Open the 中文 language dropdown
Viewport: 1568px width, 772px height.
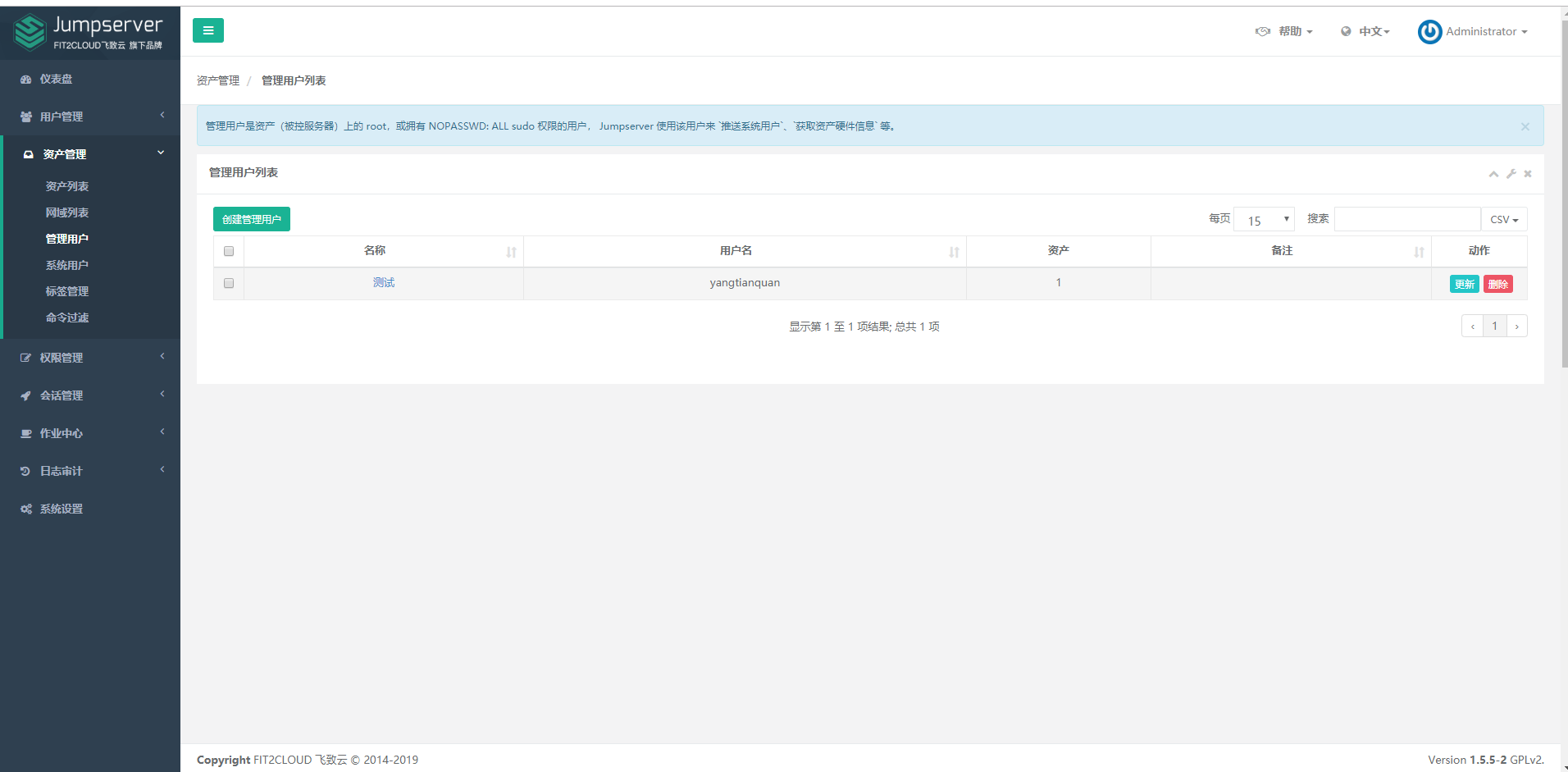tap(1365, 32)
